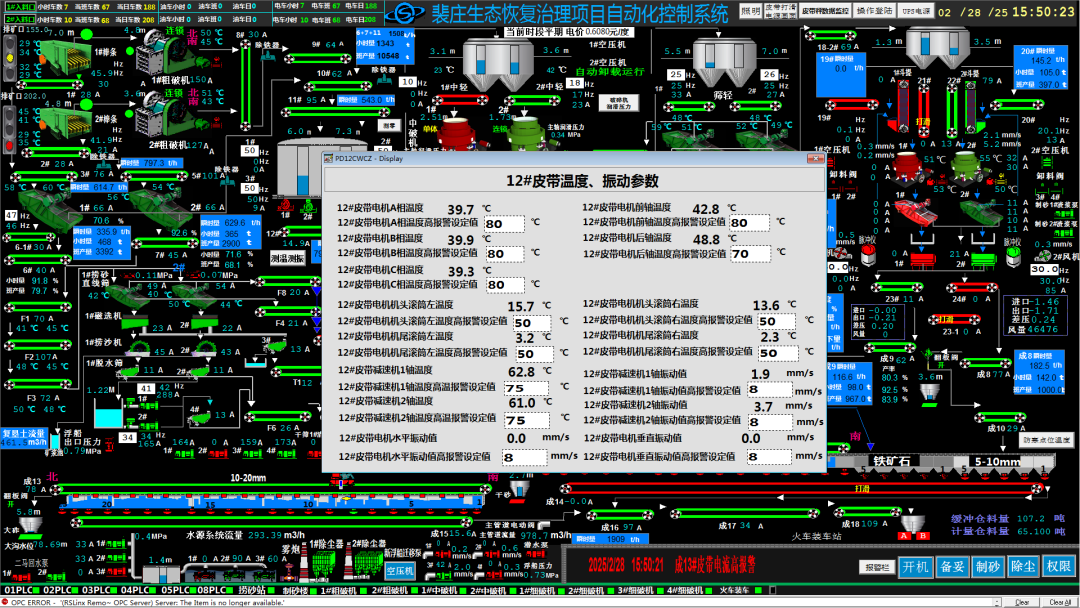The width and height of the screenshot is (1080, 608).
Task: Click the 1#入料口 selector box
Action: coord(18,6)
